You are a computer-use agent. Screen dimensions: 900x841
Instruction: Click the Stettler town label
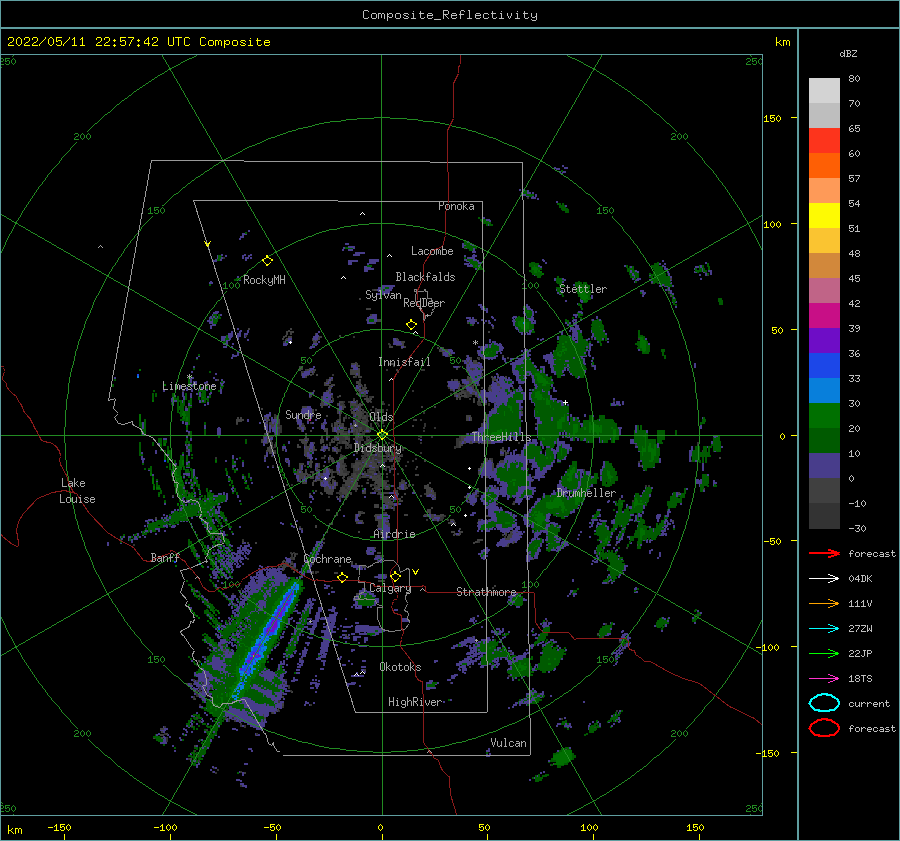[583, 289]
